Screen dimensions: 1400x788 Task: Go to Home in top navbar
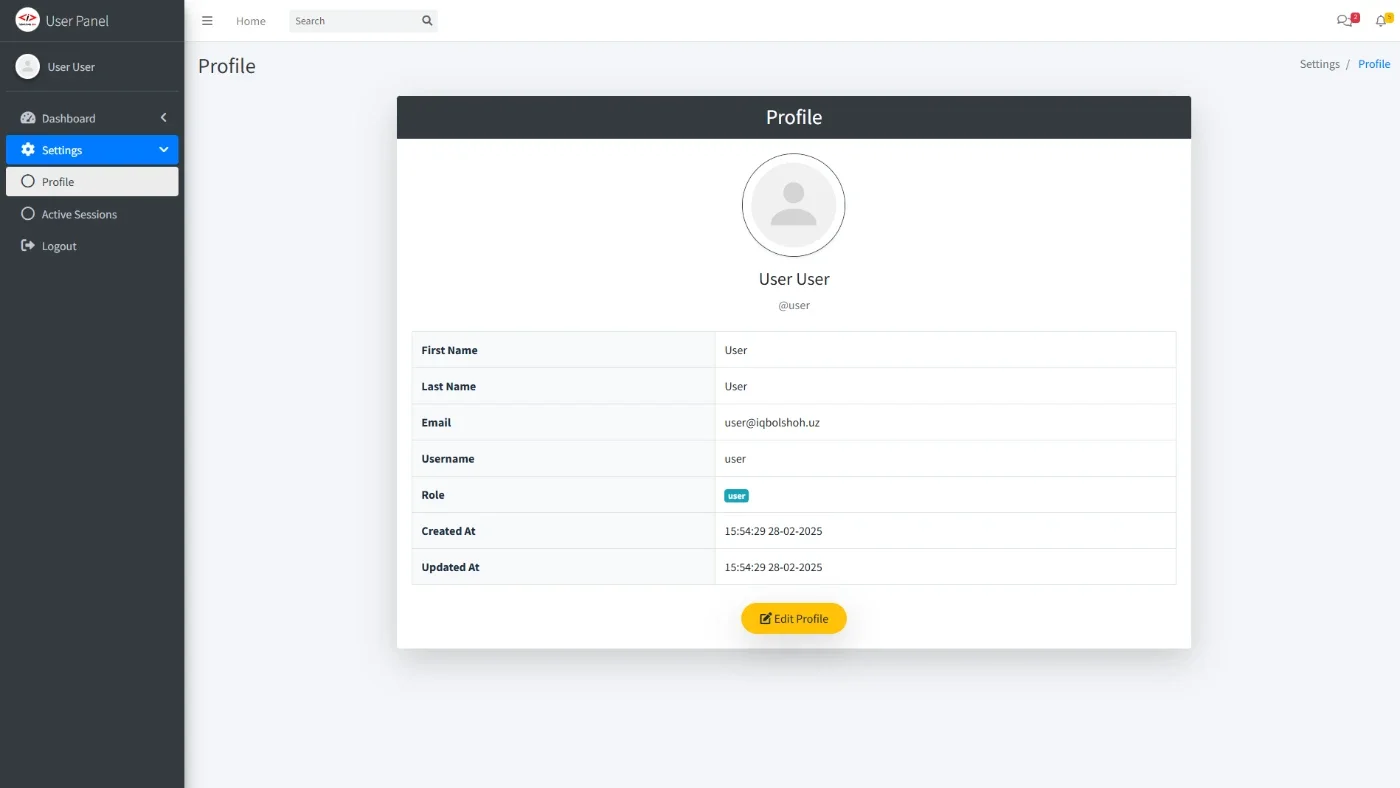pyautogui.click(x=251, y=21)
